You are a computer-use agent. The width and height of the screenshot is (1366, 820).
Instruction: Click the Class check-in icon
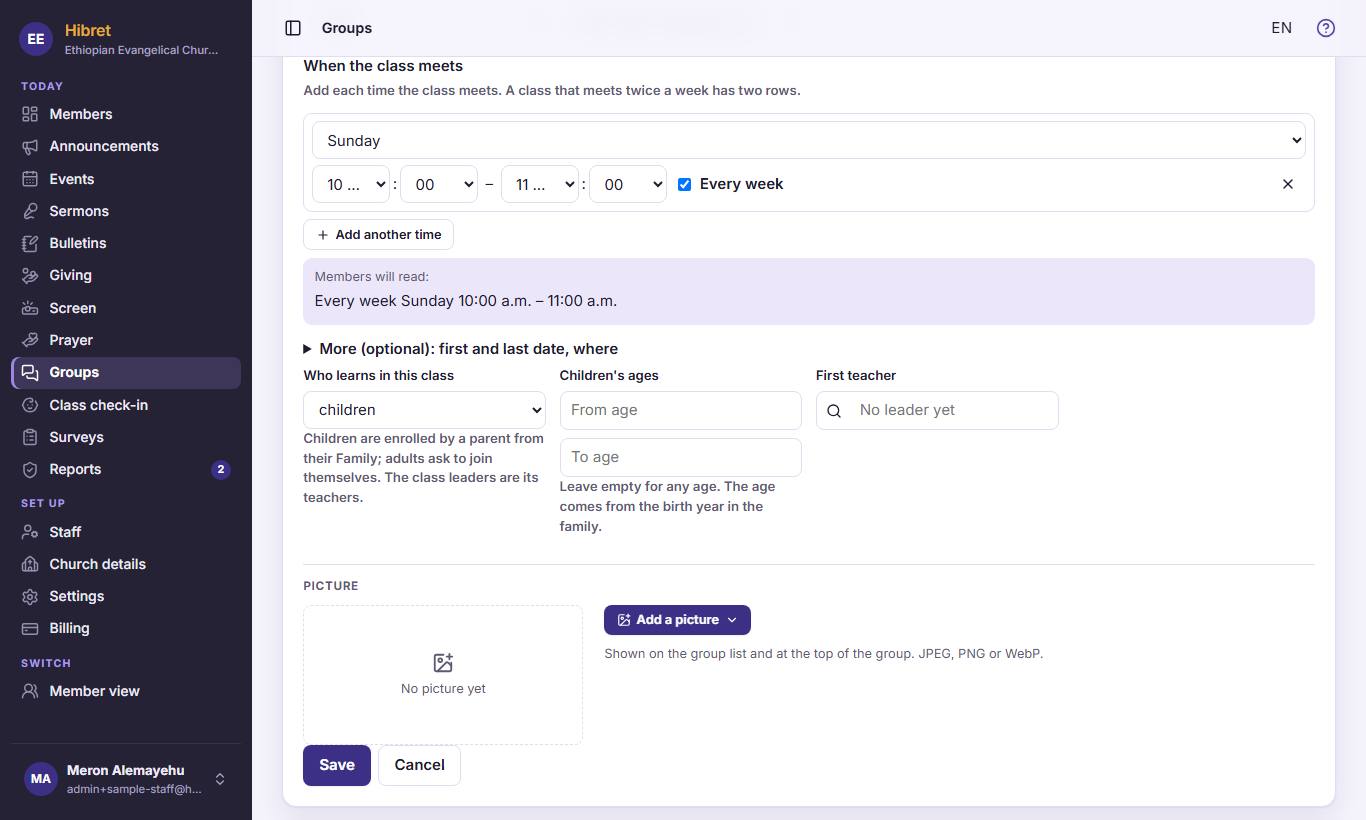(x=30, y=405)
